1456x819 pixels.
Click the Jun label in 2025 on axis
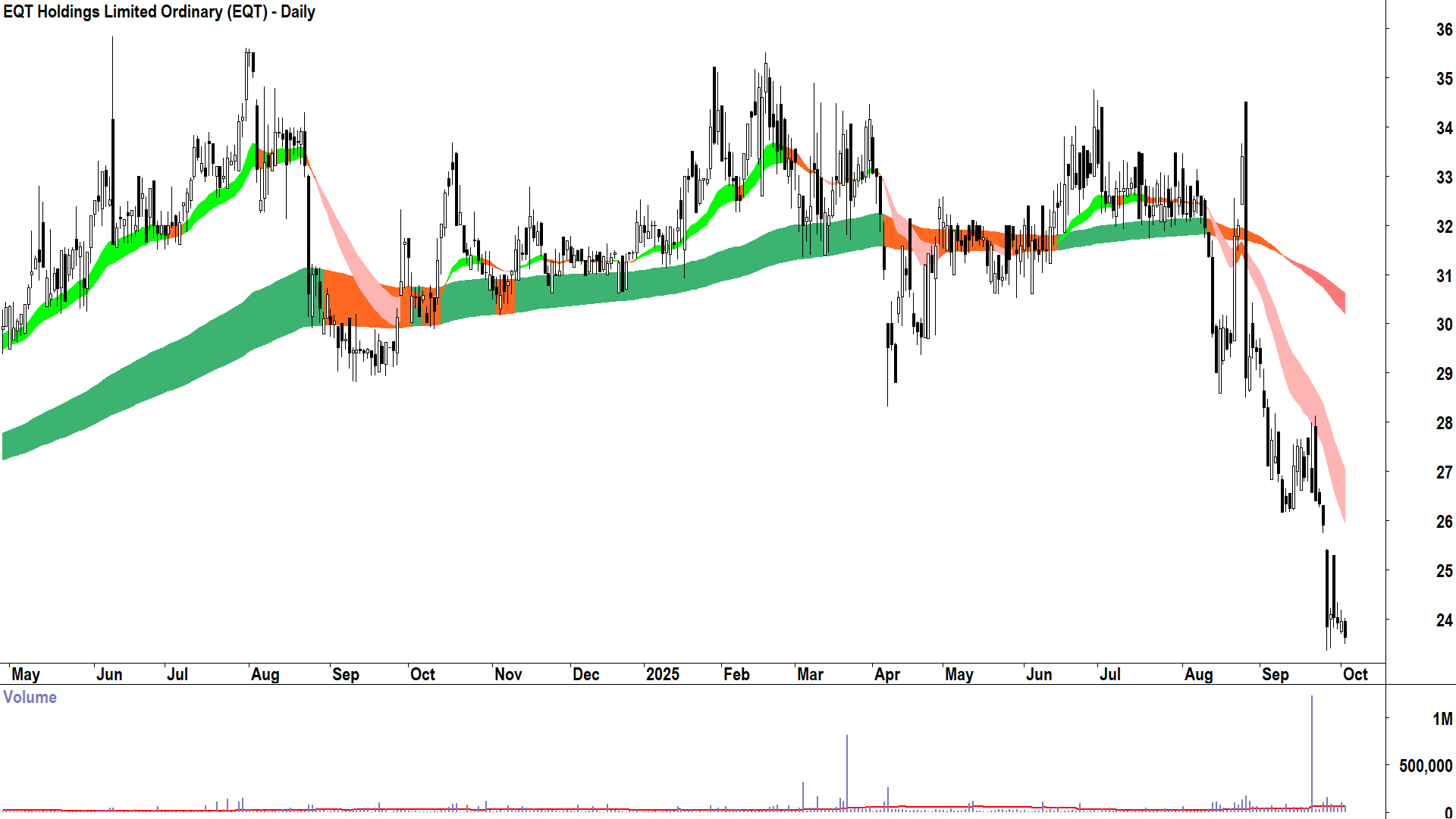coord(1038,674)
